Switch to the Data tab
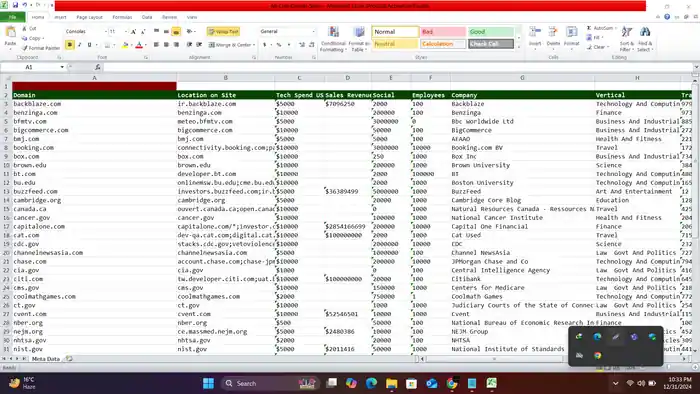Viewport: 700px width, 394px height. [x=147, y=17]
